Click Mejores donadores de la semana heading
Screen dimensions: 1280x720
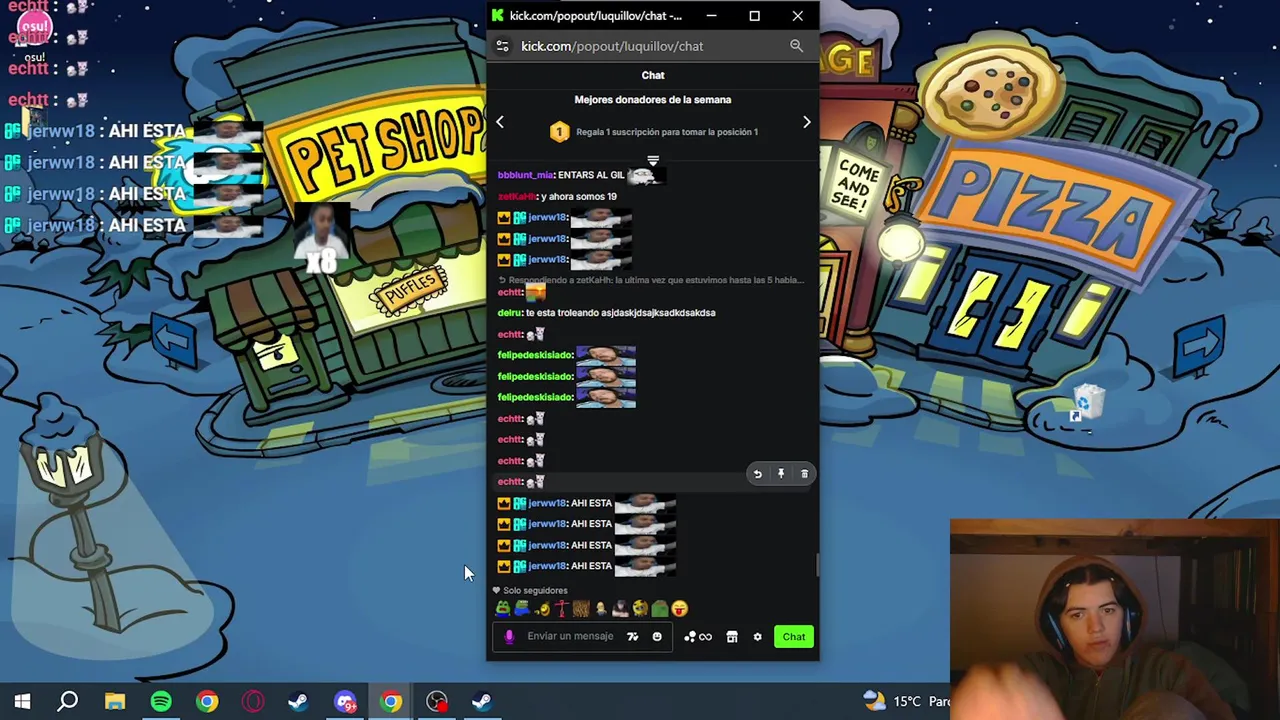(x=653, y=100)
